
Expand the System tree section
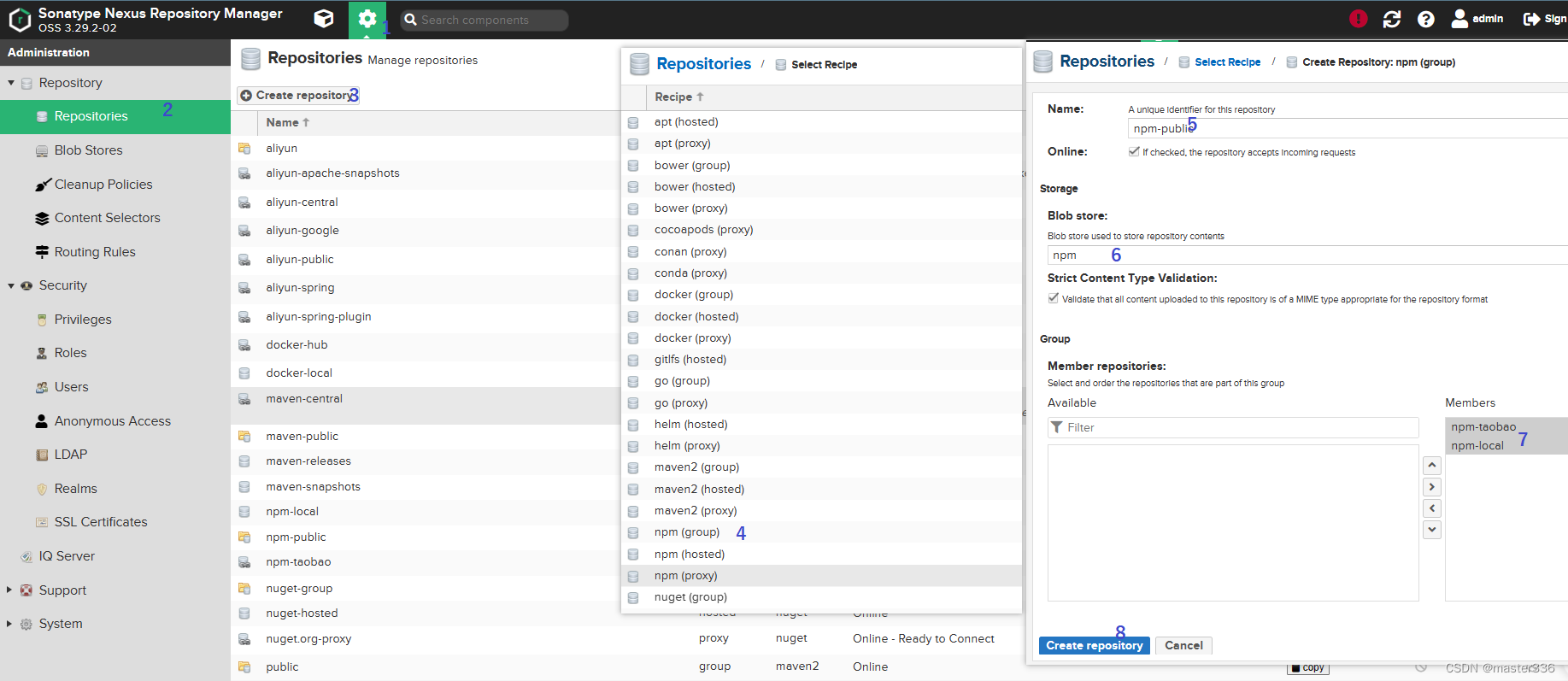(x=9, y=624)
